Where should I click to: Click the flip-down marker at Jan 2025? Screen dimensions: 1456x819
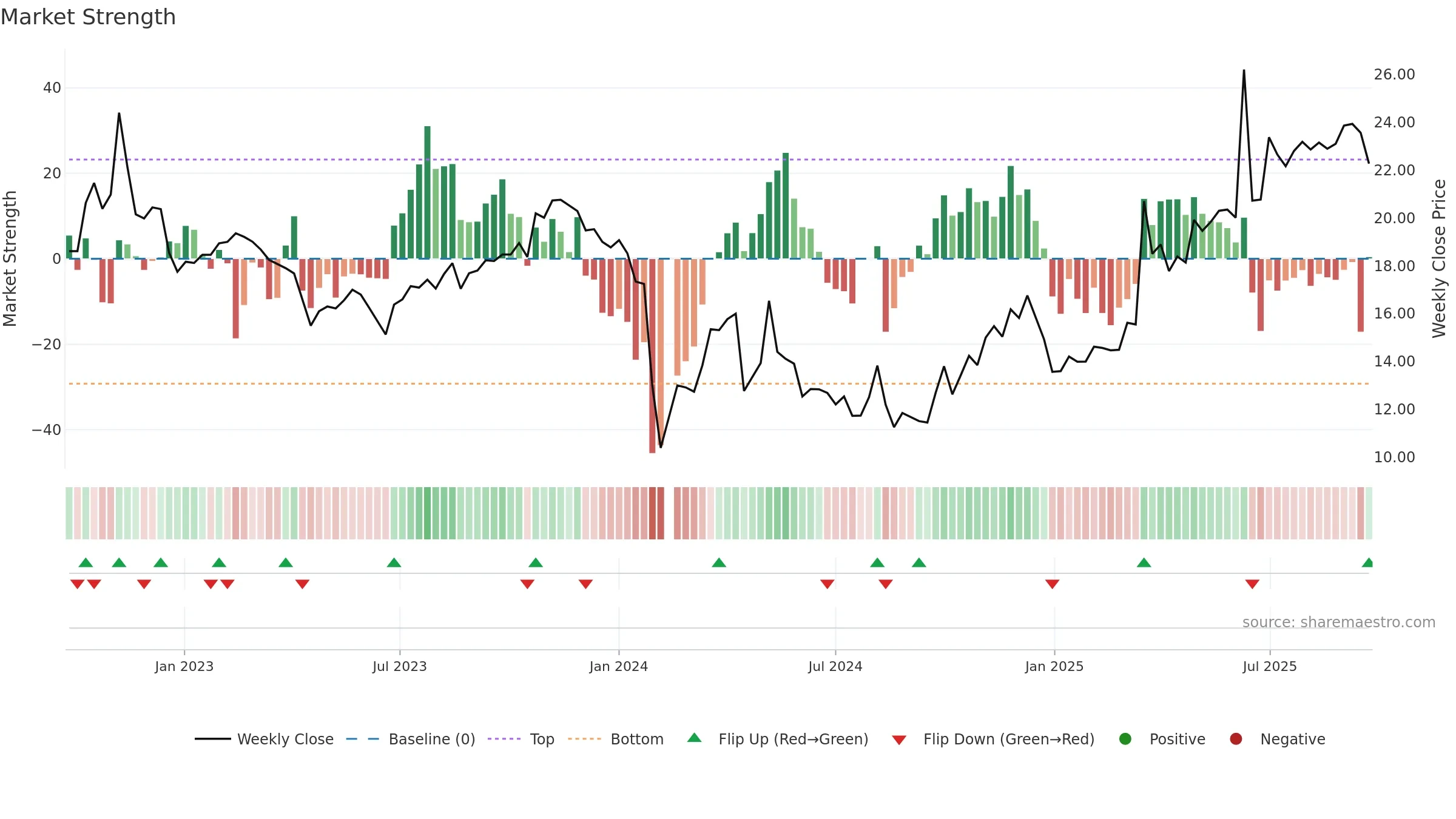tap(1053, 584)
